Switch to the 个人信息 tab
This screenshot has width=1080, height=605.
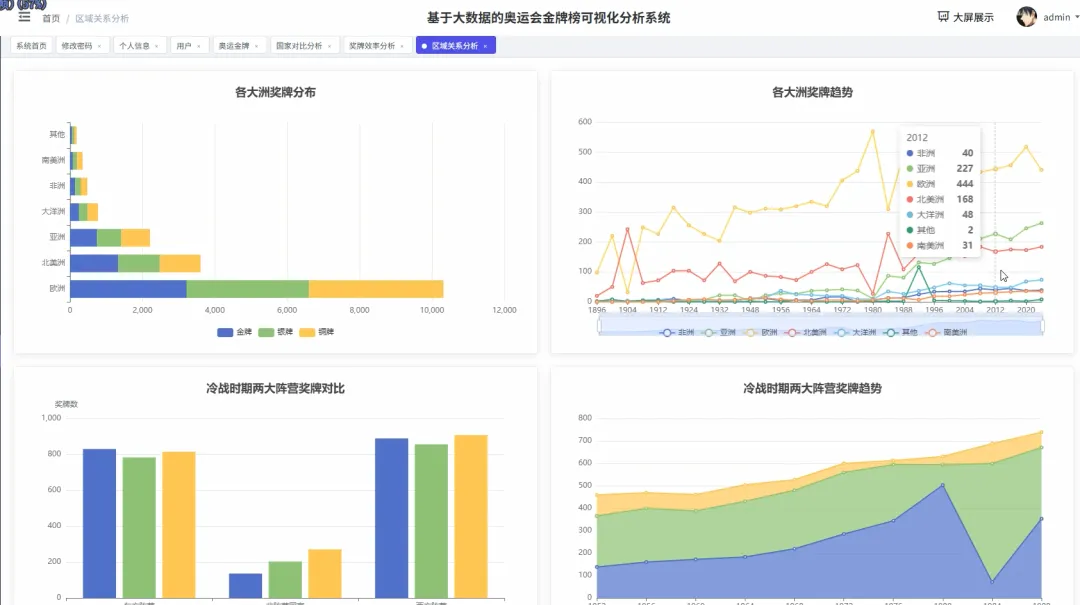pyautogui.click(x=138, y=46)
